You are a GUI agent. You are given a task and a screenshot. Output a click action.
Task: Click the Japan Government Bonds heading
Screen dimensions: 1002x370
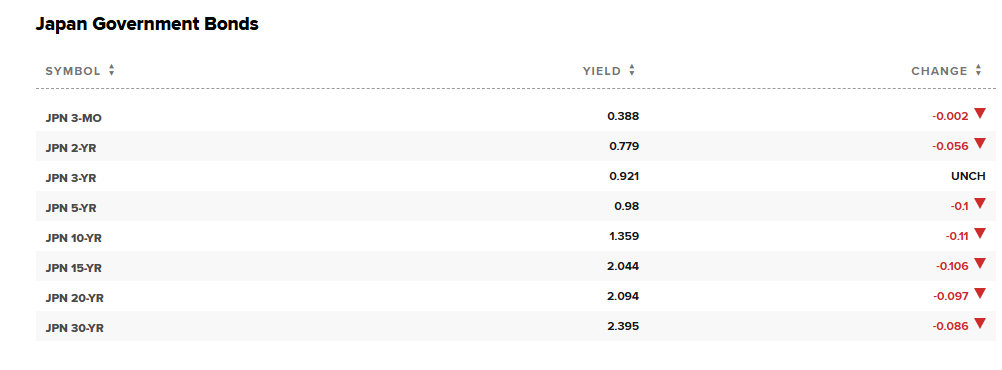(147, 24)
